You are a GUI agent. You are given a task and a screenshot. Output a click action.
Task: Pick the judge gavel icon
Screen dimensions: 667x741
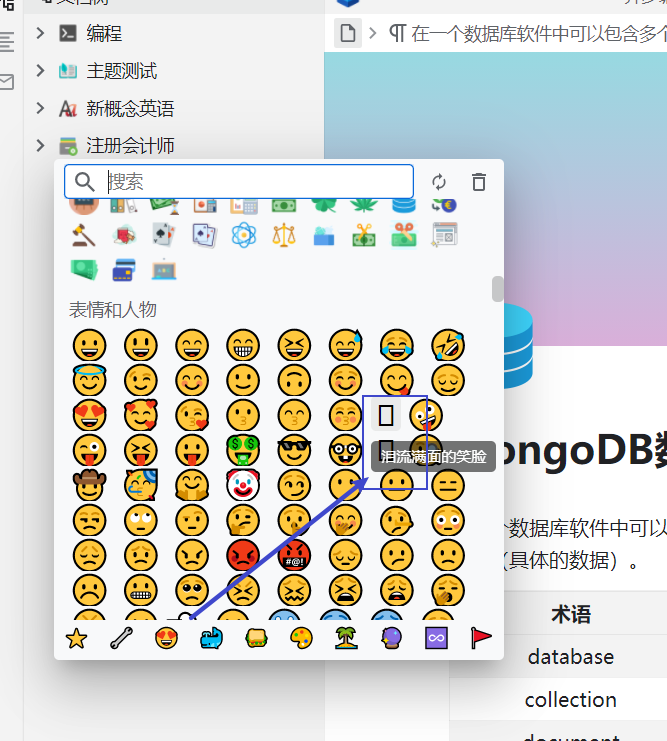coord(84,235)
